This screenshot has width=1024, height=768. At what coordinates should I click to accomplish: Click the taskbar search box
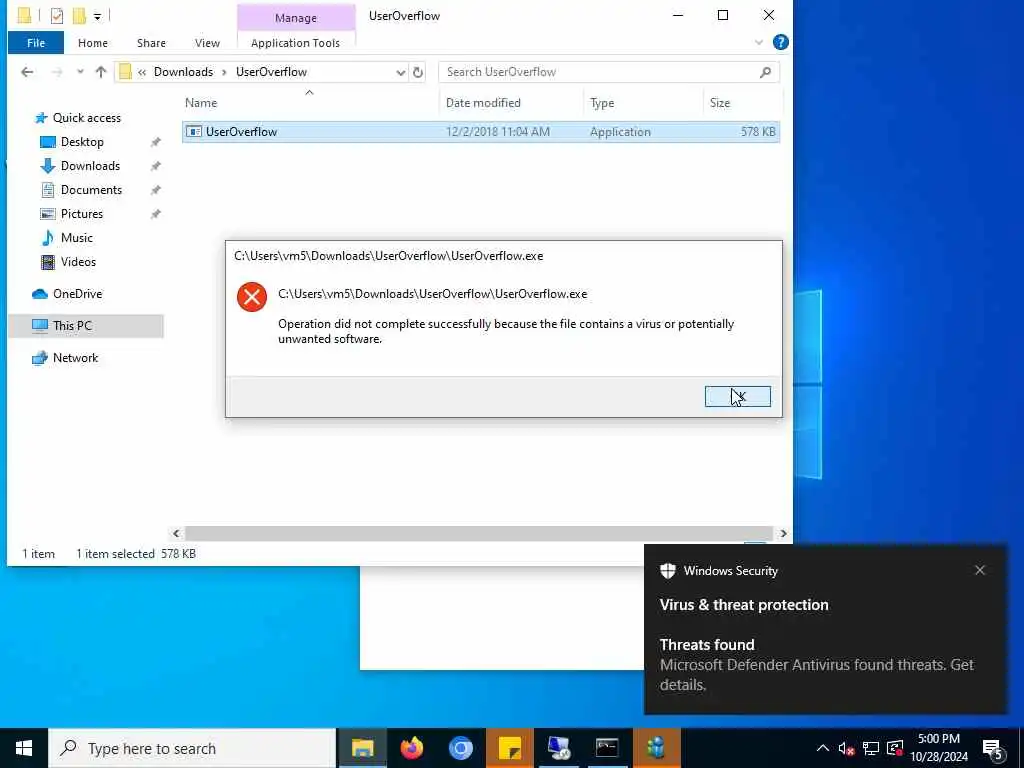pyautogui.click(x=192, y=748)
